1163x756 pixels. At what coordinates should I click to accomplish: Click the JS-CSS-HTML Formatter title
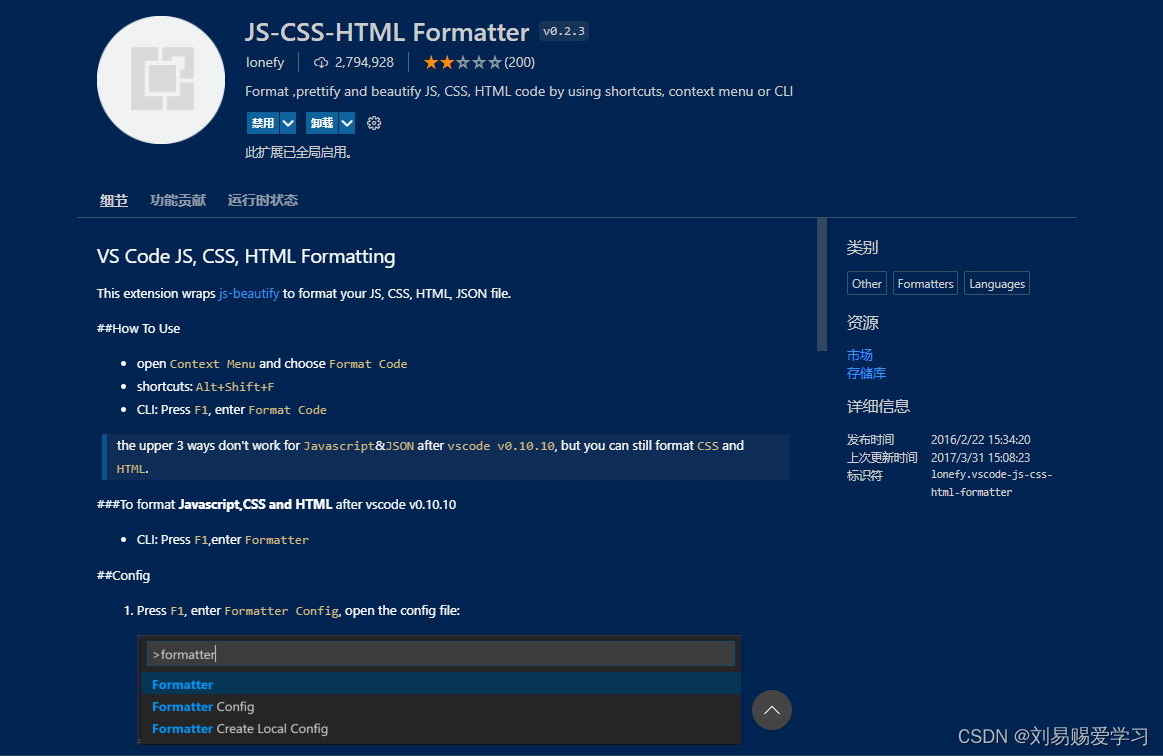[386, 32]
